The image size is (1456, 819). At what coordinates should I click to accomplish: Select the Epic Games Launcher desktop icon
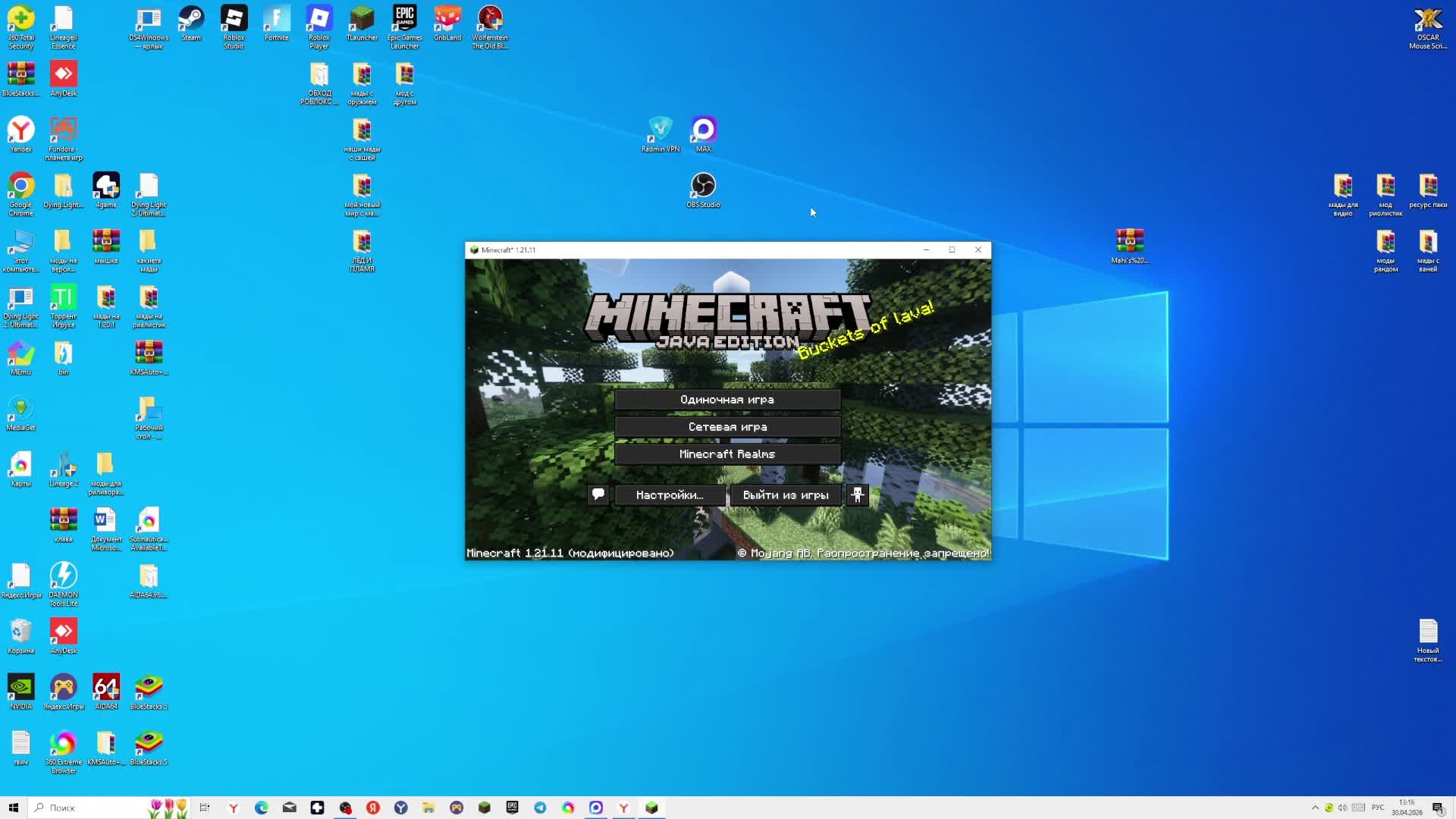tap(404, 24)
